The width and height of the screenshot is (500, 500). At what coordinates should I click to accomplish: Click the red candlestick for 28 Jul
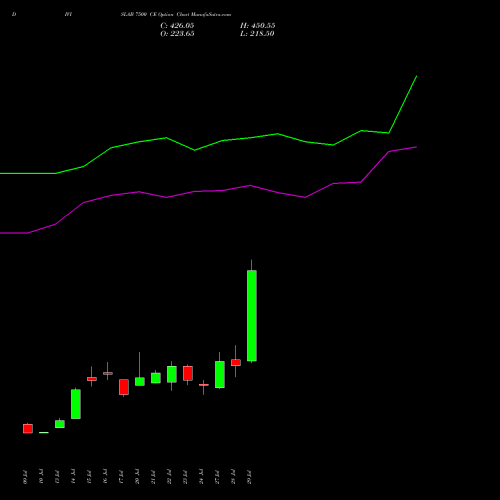pos(236,363)
